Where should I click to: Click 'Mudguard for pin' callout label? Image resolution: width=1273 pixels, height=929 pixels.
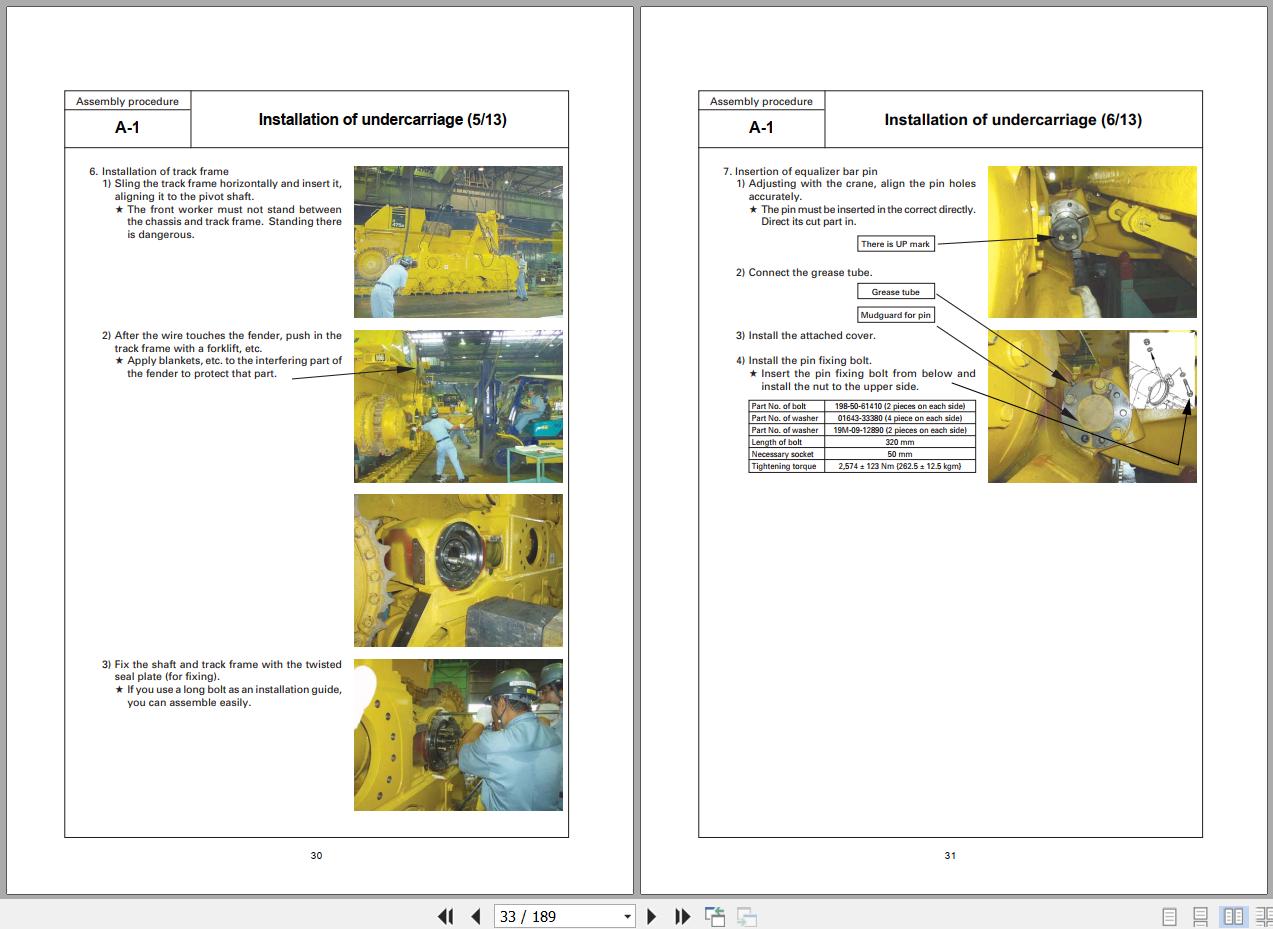tap(896, 315)
